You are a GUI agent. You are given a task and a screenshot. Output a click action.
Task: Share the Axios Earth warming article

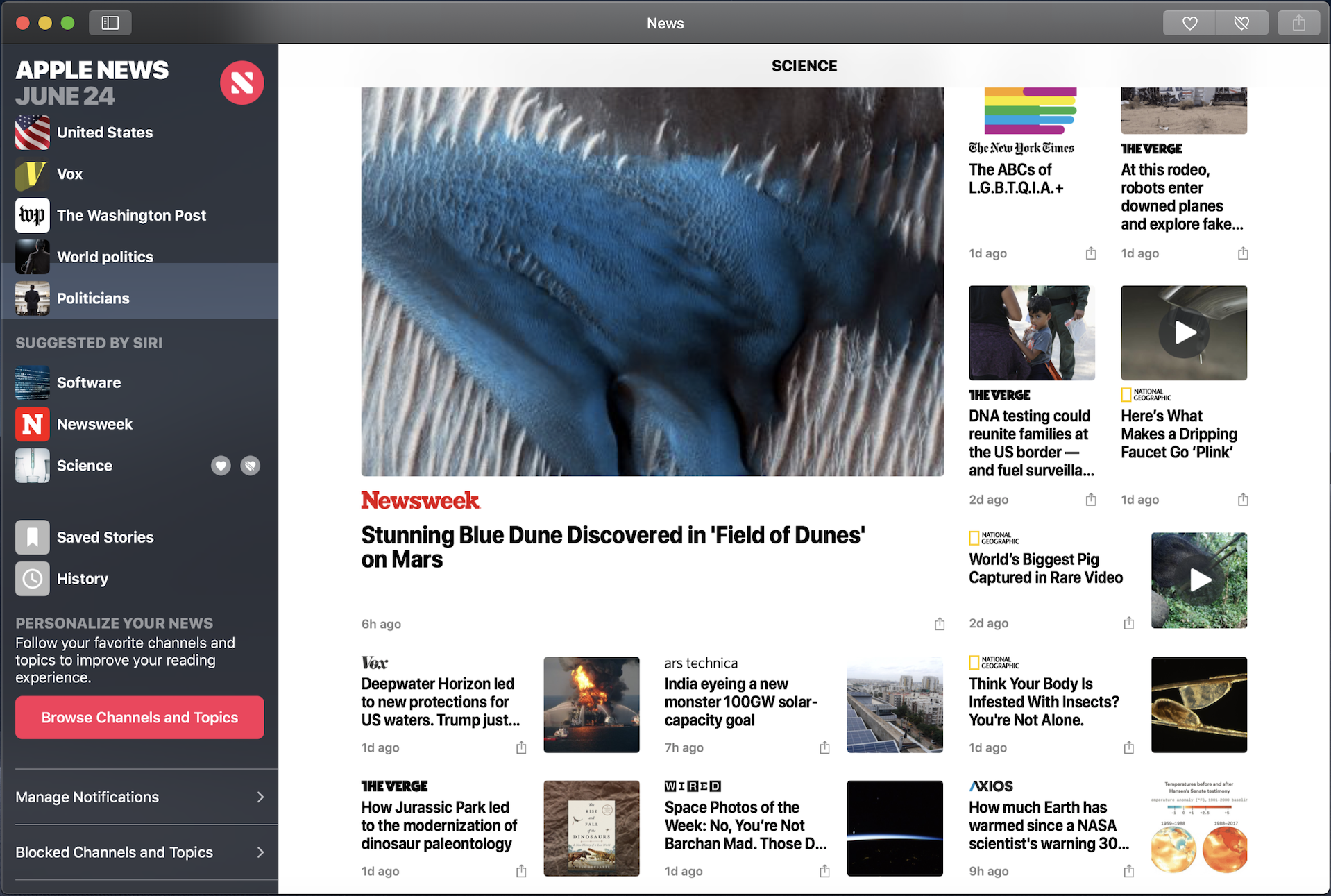pos(1129,871)
